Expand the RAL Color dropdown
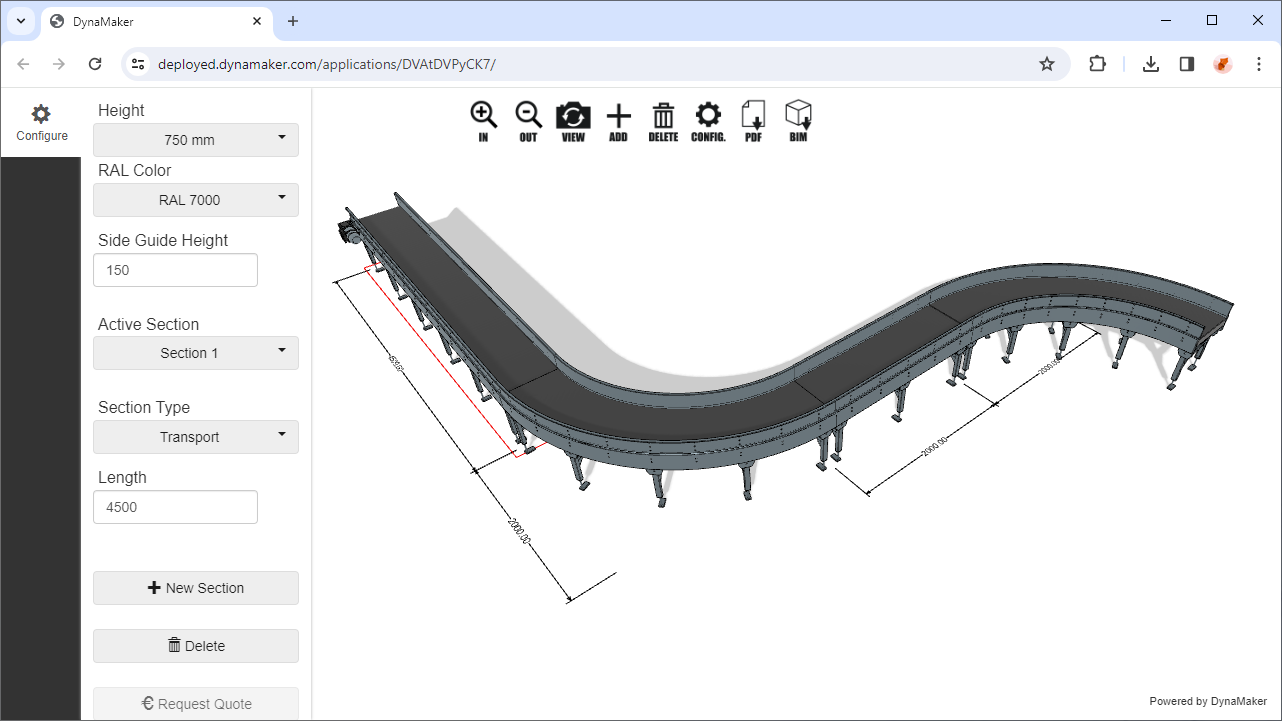The width and height of the screenshot is (1282, 721). coord(196,200)
